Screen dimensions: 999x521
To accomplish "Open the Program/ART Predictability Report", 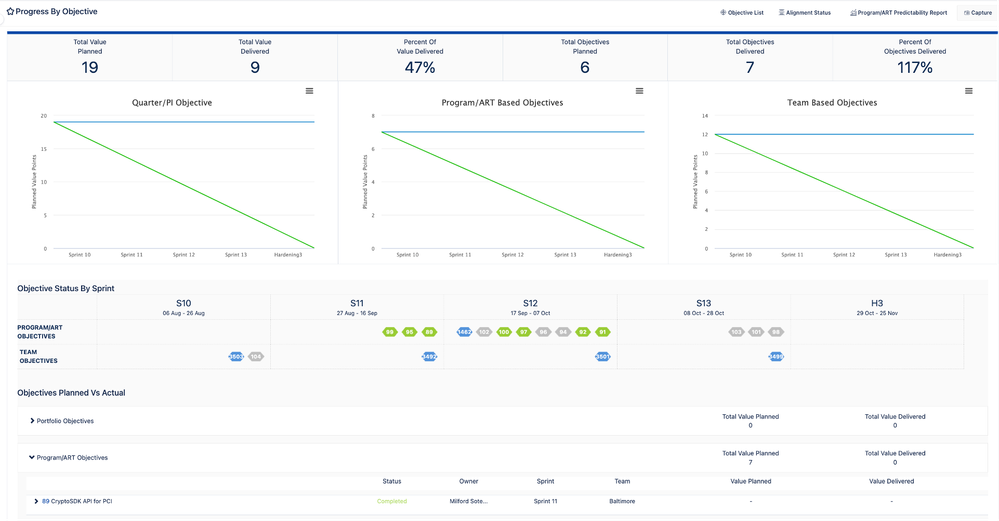I will coord(898,13).
